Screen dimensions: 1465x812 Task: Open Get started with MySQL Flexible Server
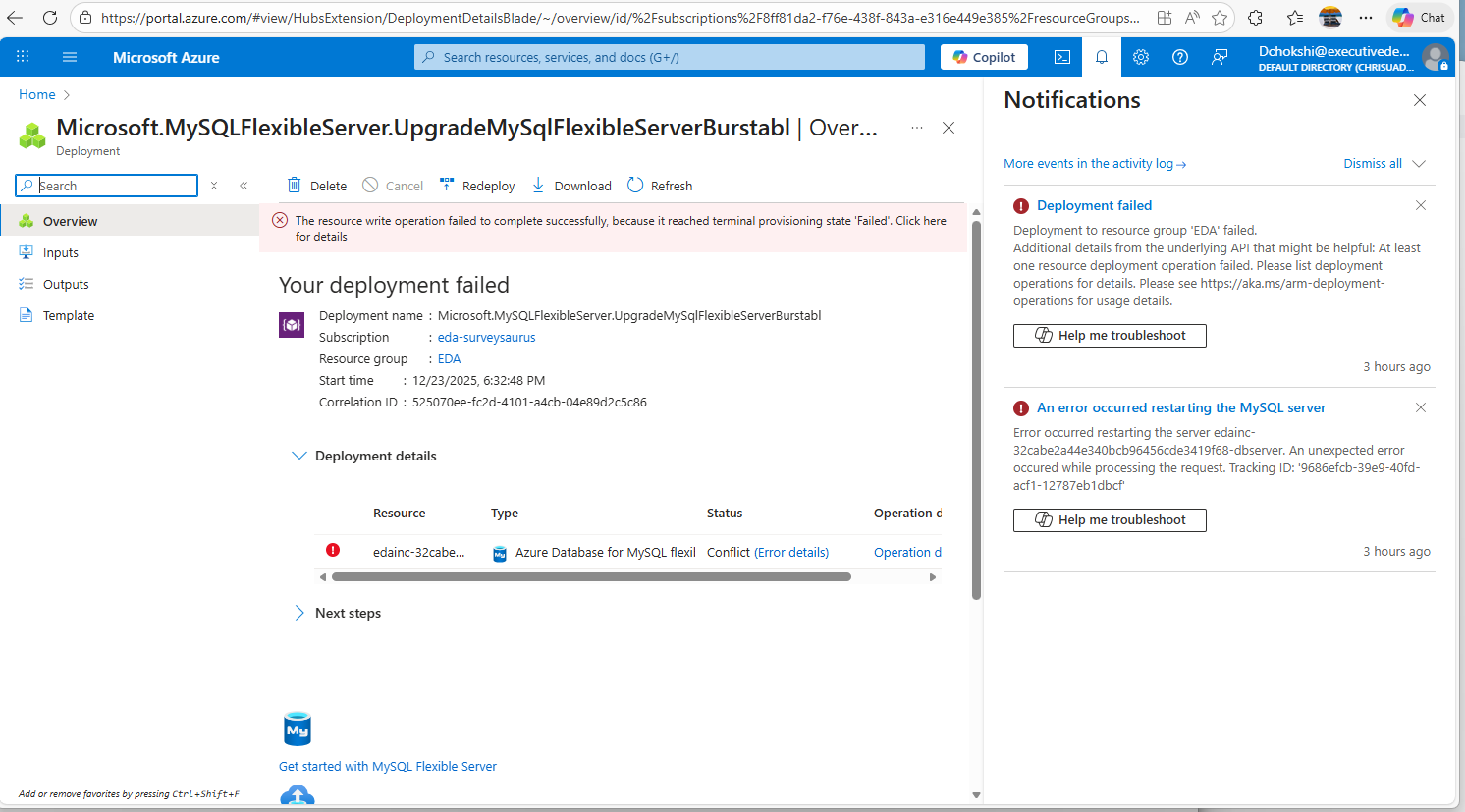[x=388, y=766]
